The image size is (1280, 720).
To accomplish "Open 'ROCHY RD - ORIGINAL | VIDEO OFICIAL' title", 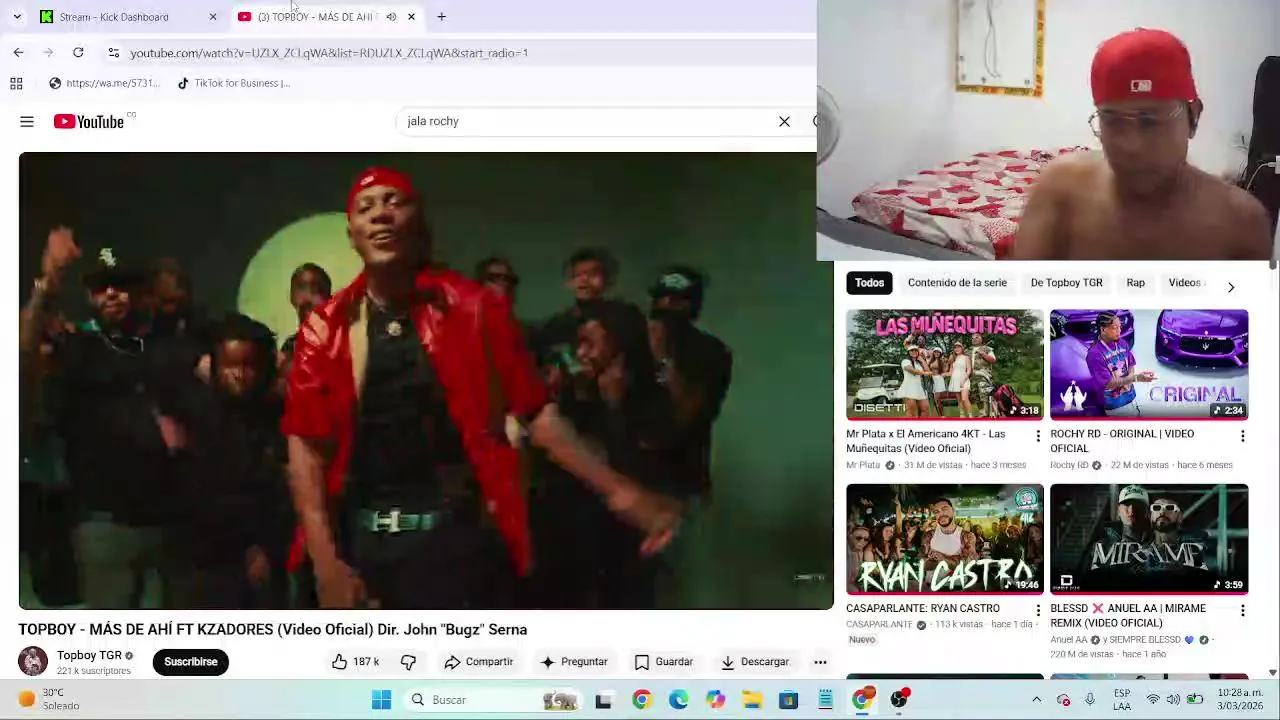I will point(1122,441).
